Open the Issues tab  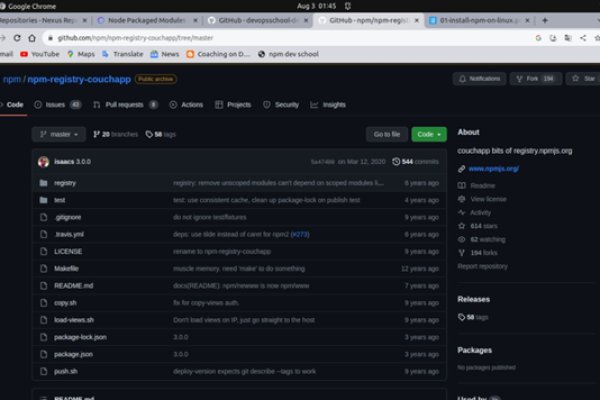click(57, 104)
